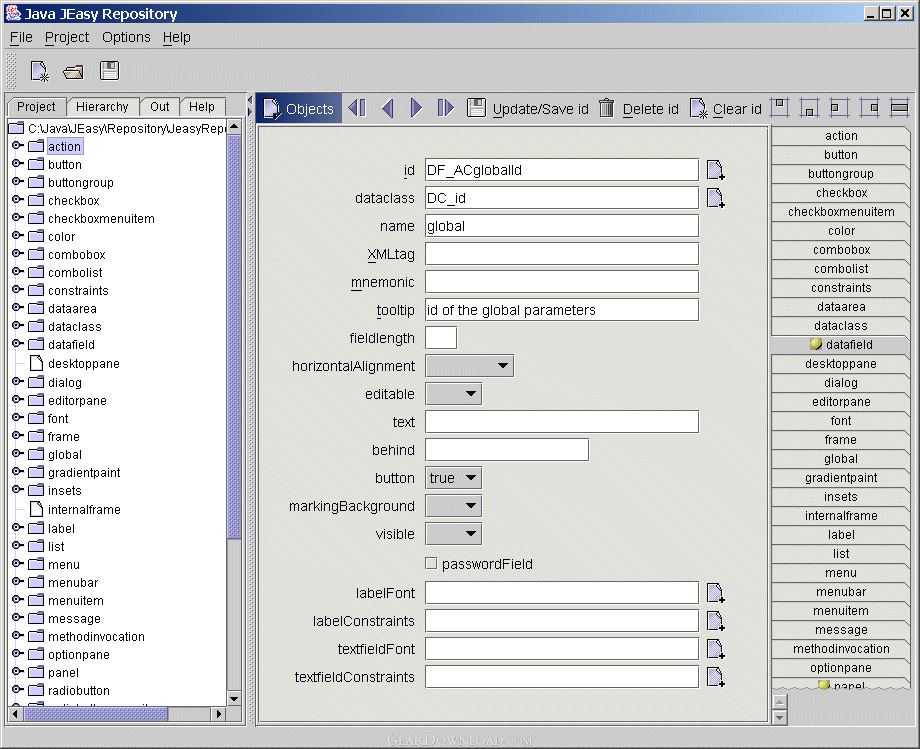The image size is (920, 749).
Task: Expand the action tree node
Action: click(x=18, y=145)
